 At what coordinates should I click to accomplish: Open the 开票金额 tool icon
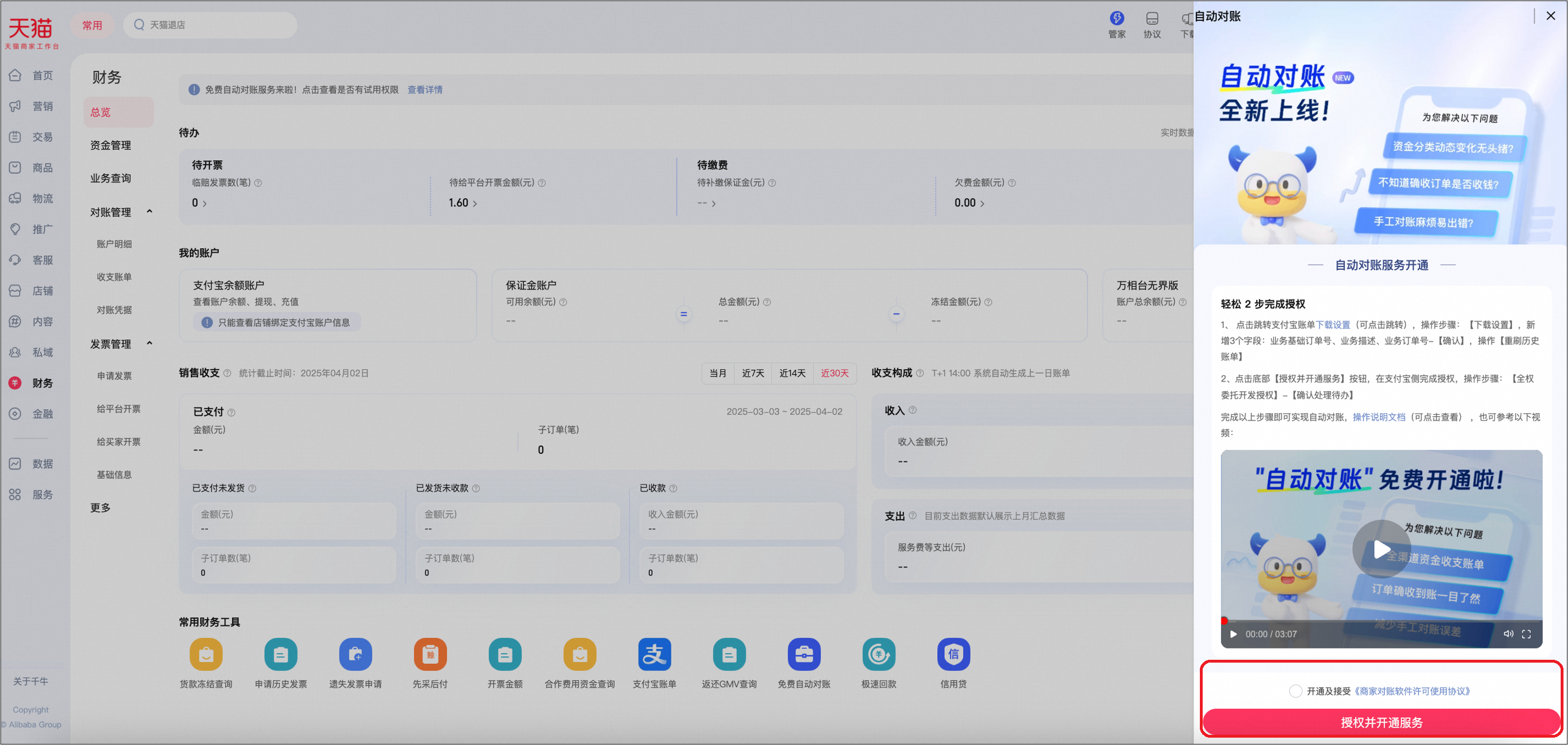tap(505, 654)
